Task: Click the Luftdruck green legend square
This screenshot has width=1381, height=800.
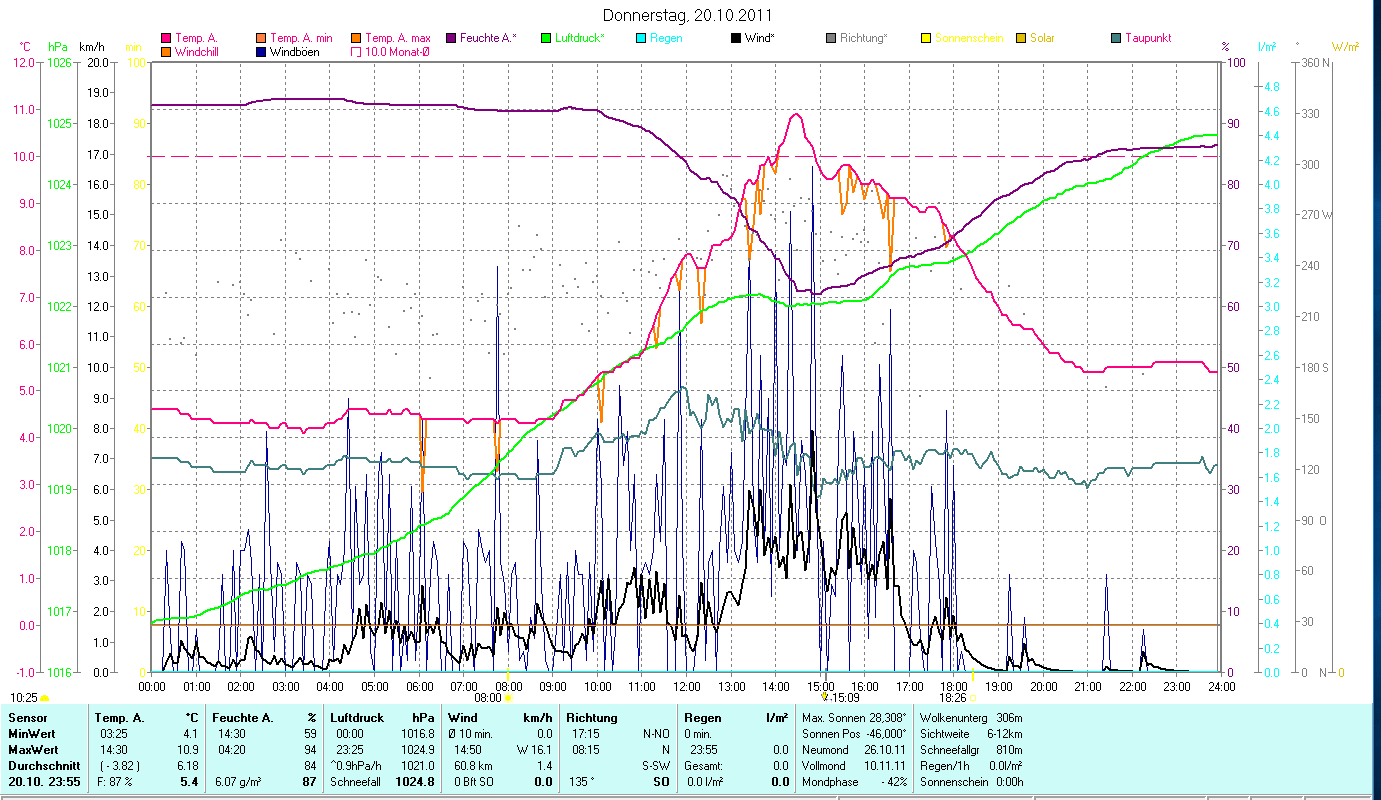Action: pos(546,38)
